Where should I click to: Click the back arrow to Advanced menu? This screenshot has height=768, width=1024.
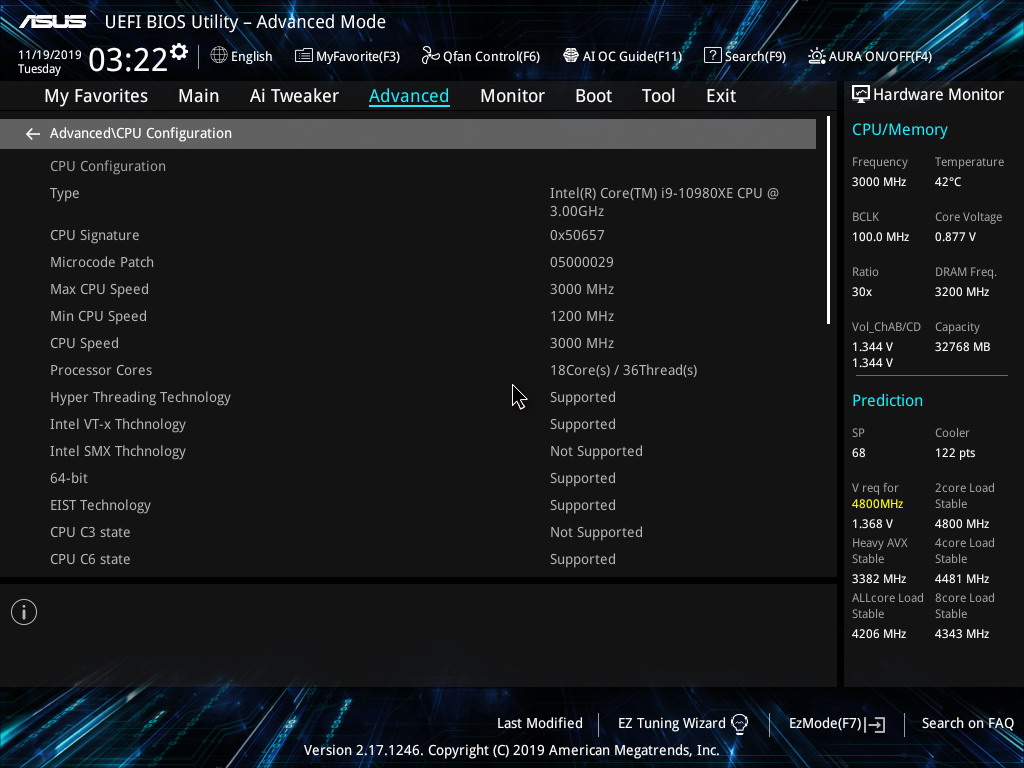tap(33, 134)
